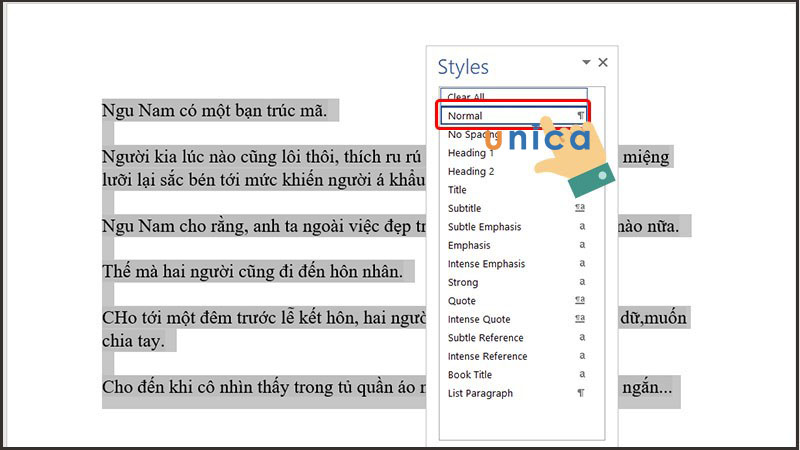This screenshot has height=450, width=800.
Task: Apply Subtle Reference style
Action: tap(513, 338)
